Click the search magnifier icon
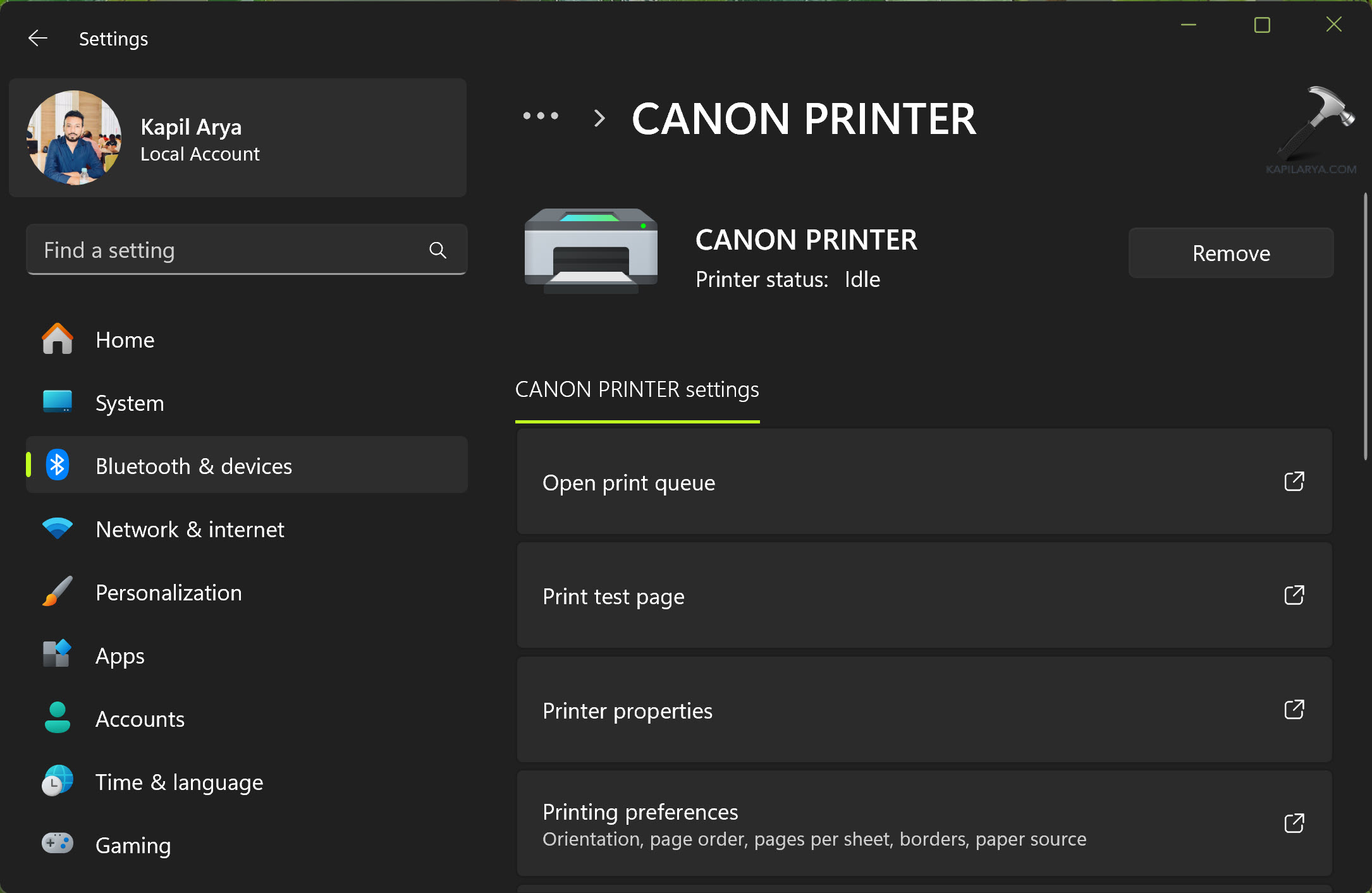Image resolution: width=1372 pixels, height=893 pixels. (438, 250)
